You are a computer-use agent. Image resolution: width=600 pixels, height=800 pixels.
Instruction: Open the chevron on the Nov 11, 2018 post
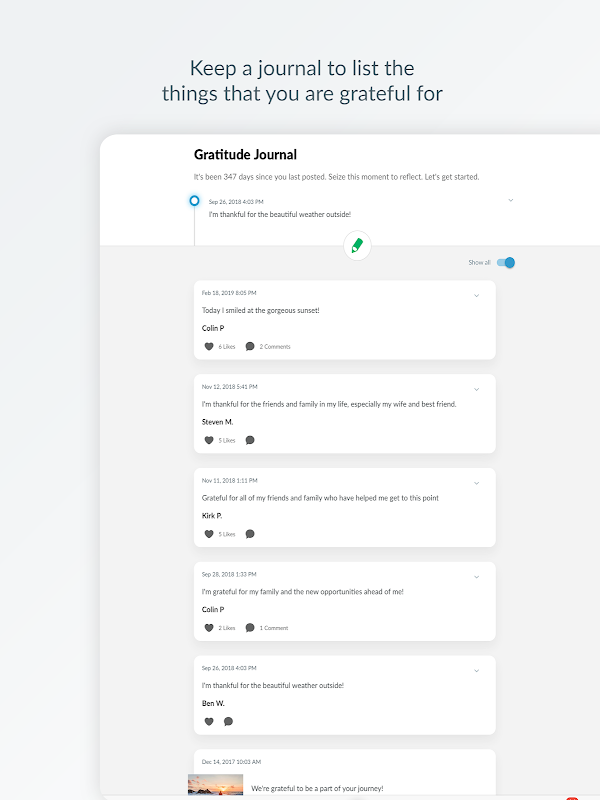[x=476, y=483]
